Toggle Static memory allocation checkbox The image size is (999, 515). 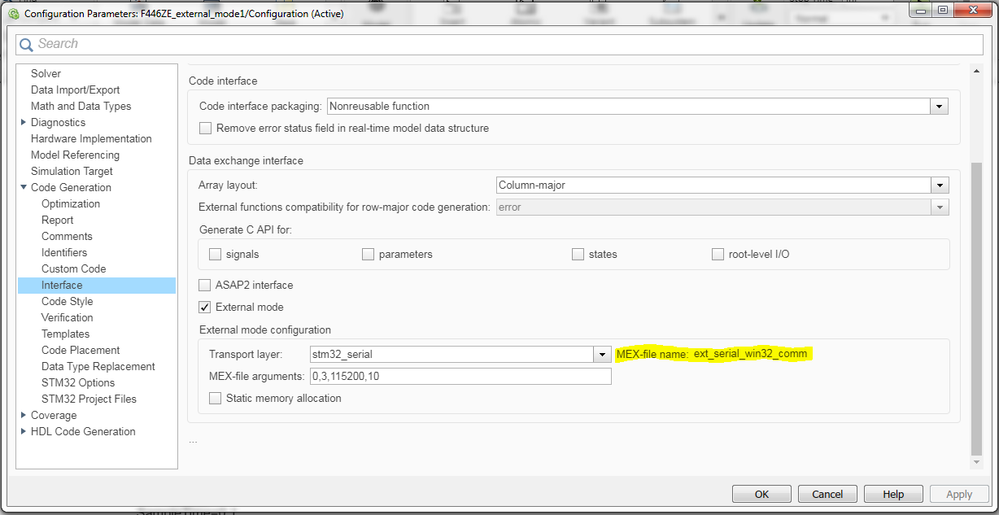[215, 398]
